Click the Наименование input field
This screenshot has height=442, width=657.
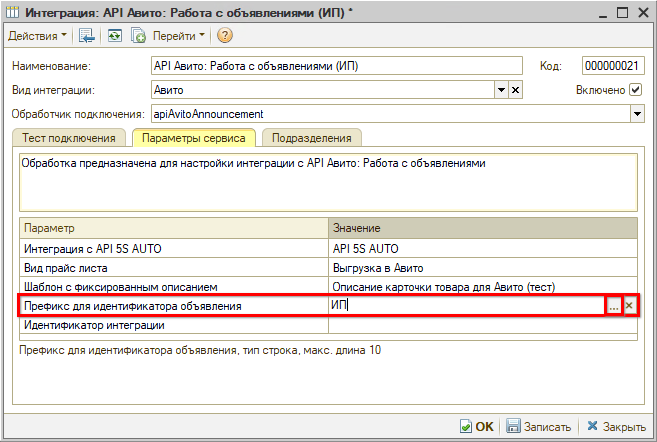pos(336,66)
